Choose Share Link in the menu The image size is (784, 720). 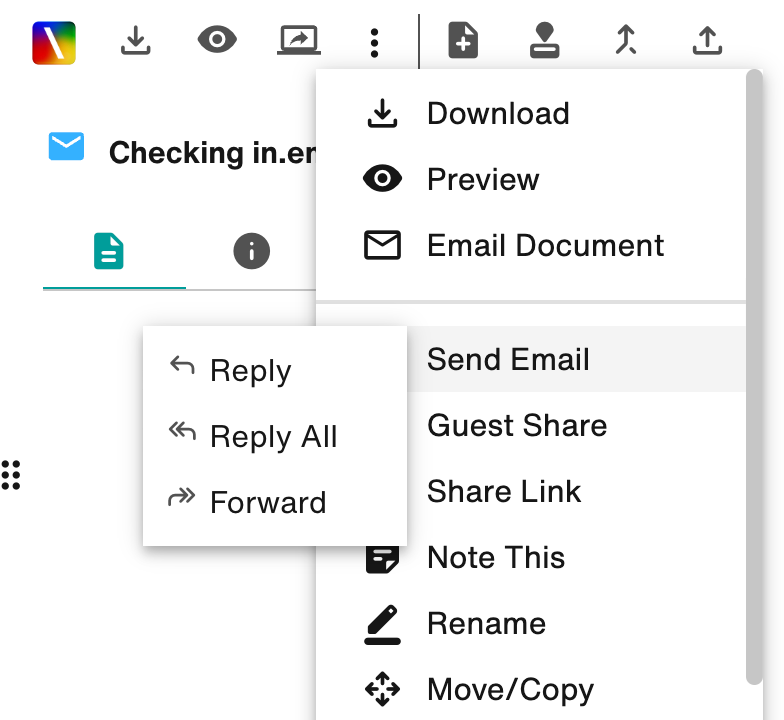tap(575, 491)
